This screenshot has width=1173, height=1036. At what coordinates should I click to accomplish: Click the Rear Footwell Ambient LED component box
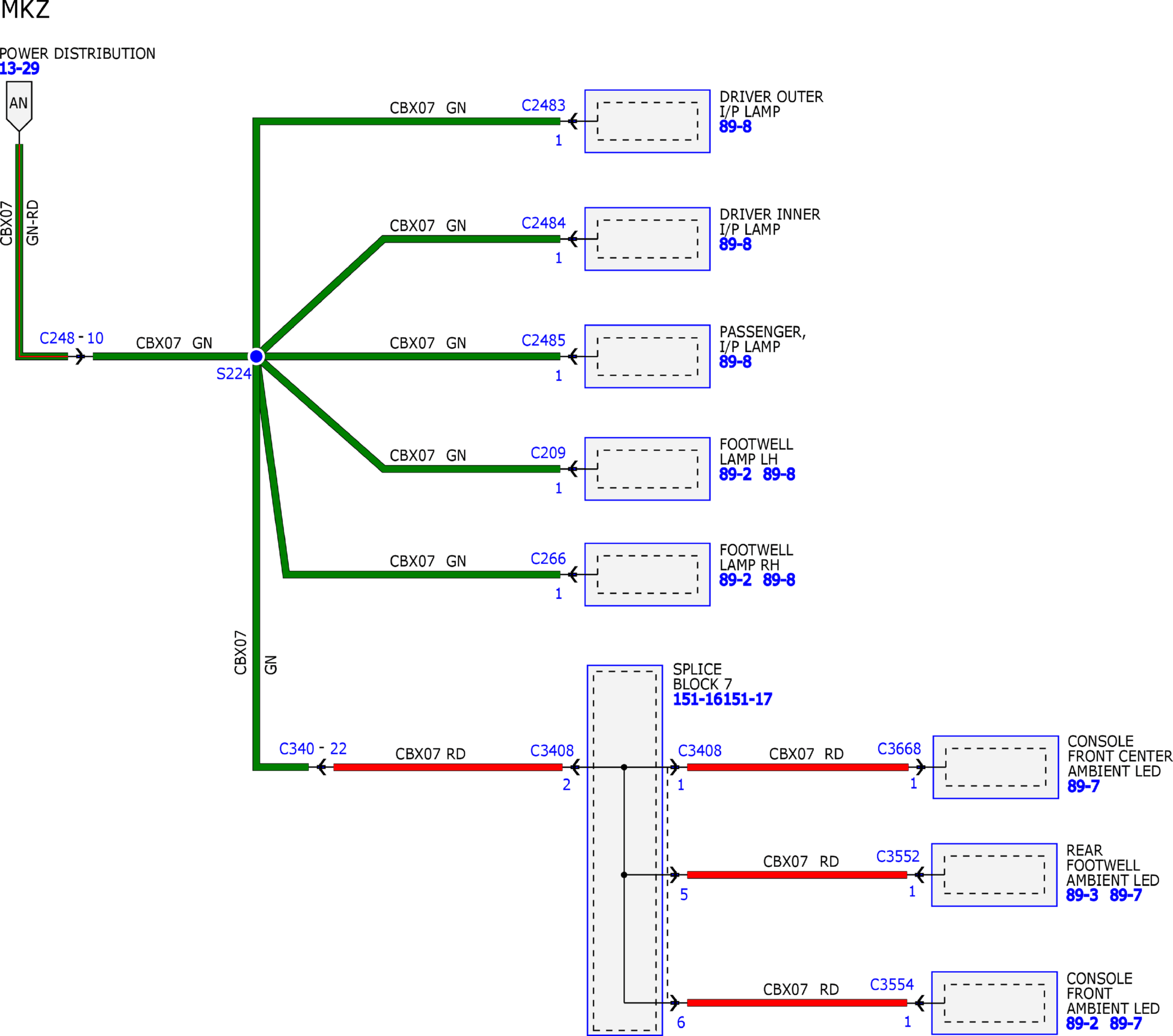pyautogui.click(x=995, y=875)
